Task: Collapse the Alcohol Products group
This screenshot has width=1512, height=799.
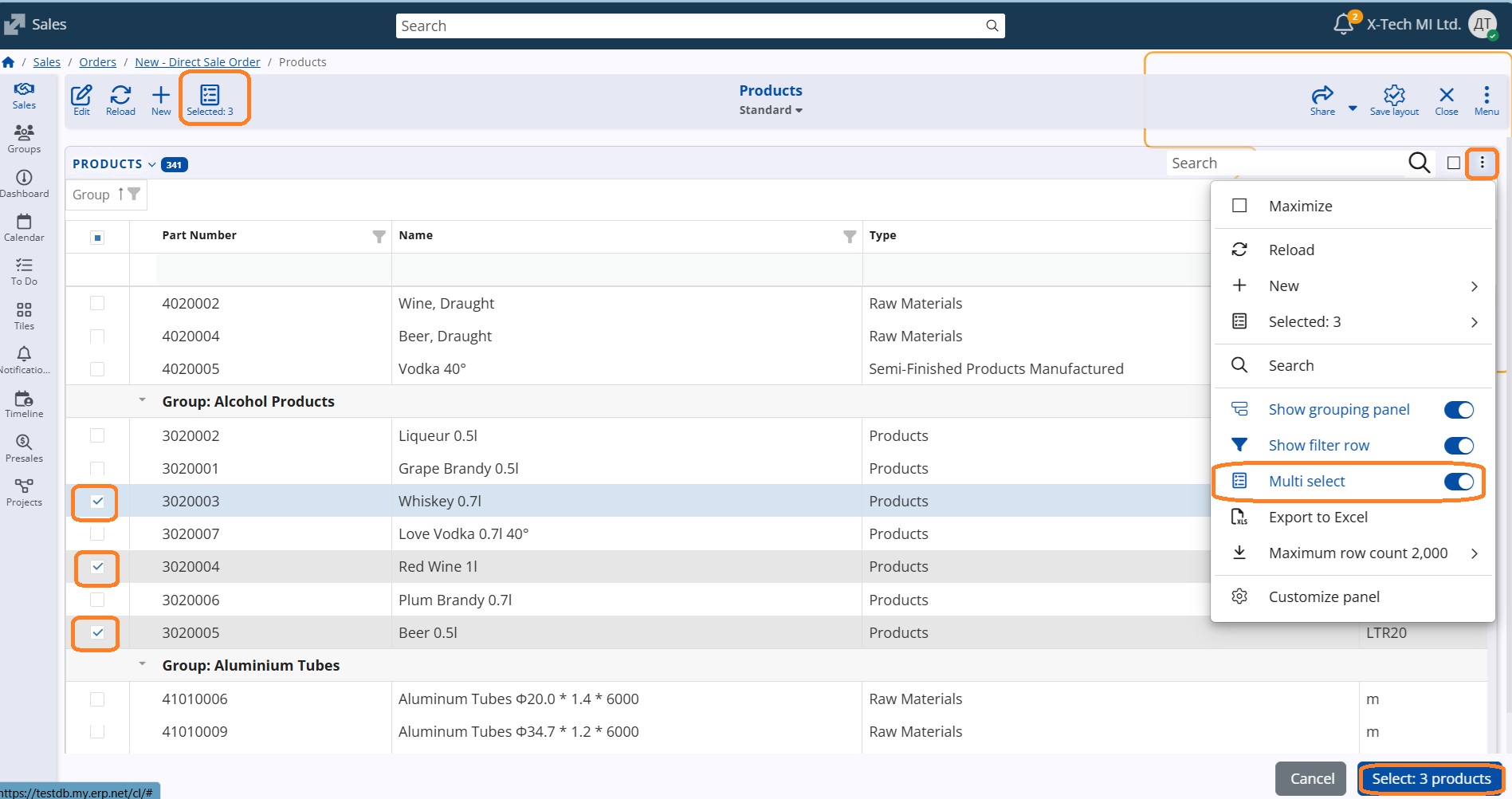Action: click(x=143, y=400)
